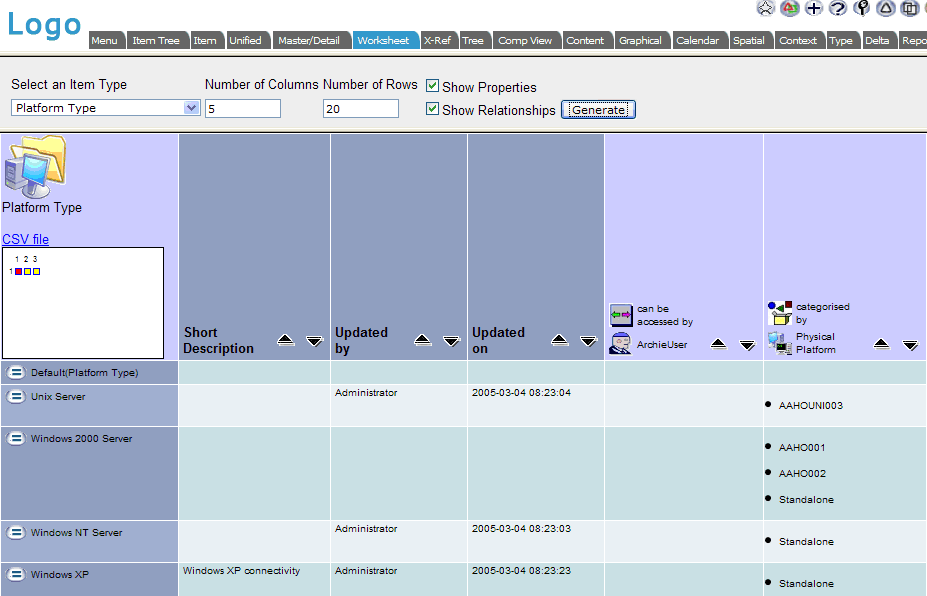Click the Platform Type folder computer icon
The height and width of the screenshot is (596, 927).
(x=35, y=167)
